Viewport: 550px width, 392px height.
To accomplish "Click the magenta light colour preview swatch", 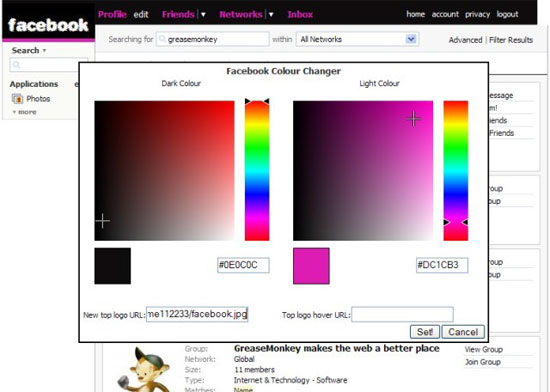I will 311,266.
